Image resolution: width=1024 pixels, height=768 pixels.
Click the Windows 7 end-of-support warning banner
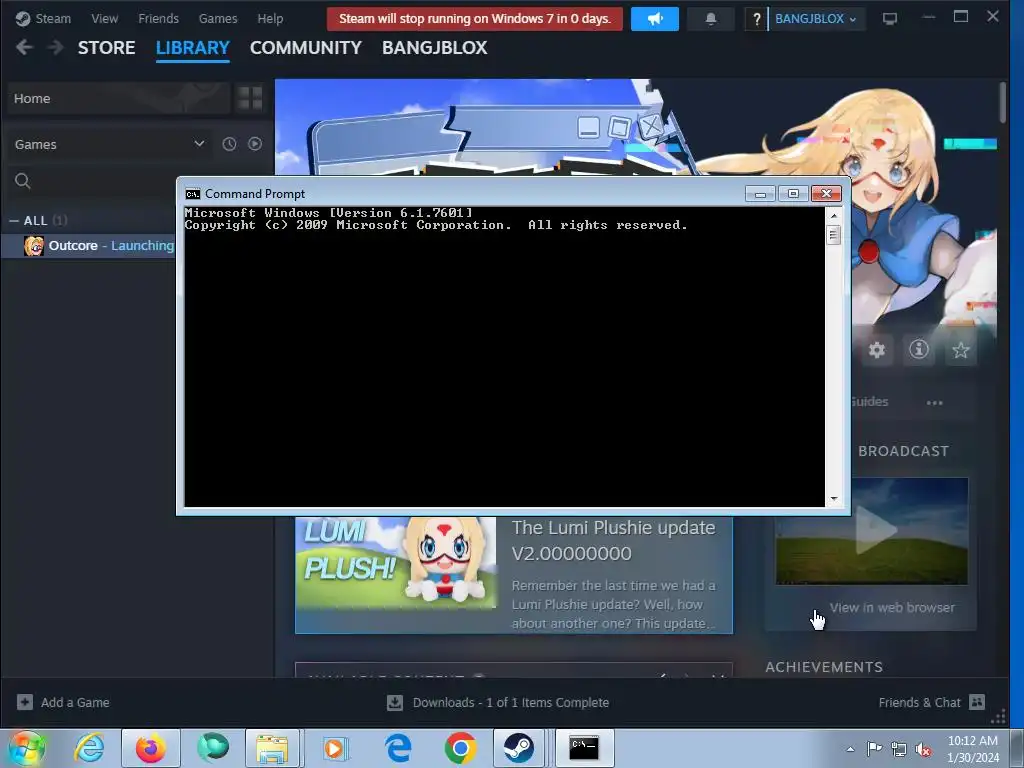475,19
